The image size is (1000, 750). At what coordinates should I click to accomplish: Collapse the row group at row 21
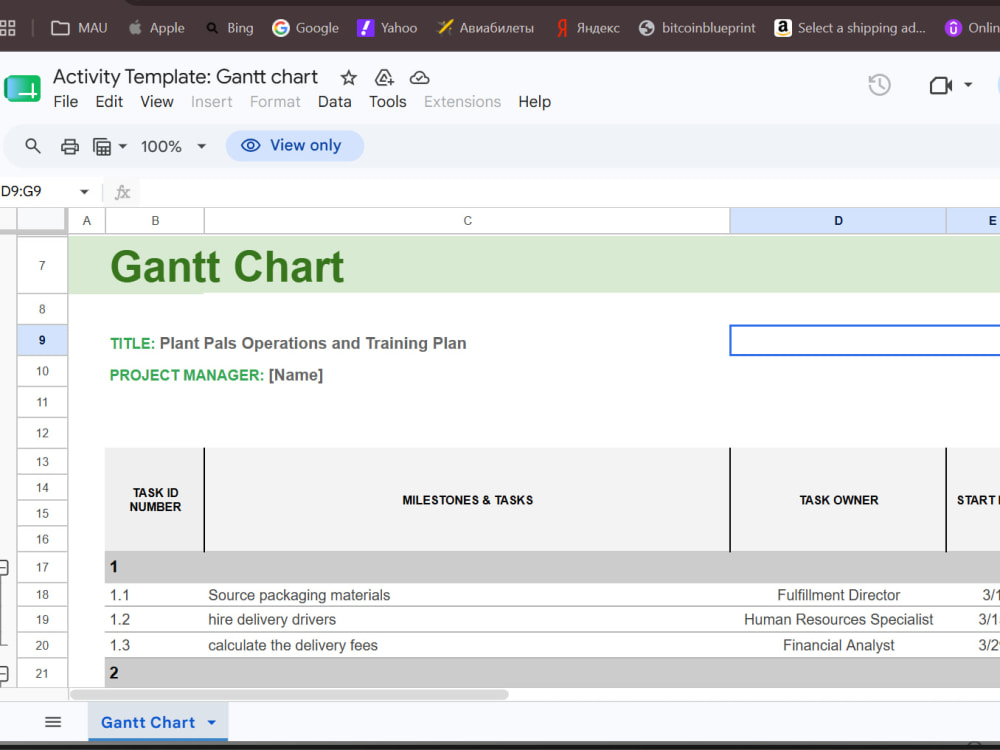[4, 673]
